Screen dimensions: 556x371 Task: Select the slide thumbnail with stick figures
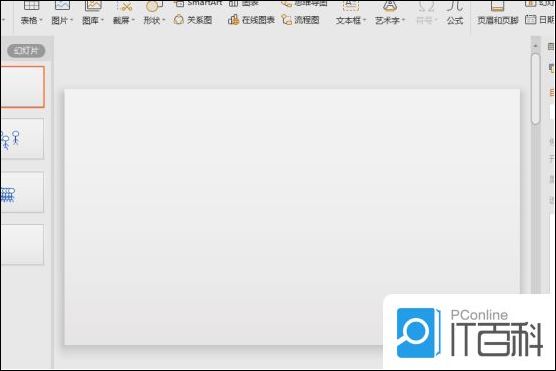pos(22,139)
